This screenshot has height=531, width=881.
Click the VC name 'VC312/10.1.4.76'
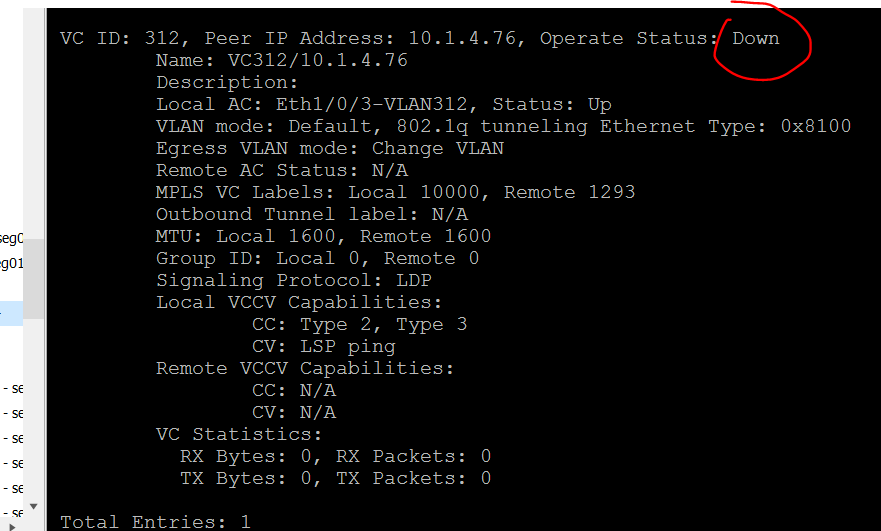click(x=317, y=60)
